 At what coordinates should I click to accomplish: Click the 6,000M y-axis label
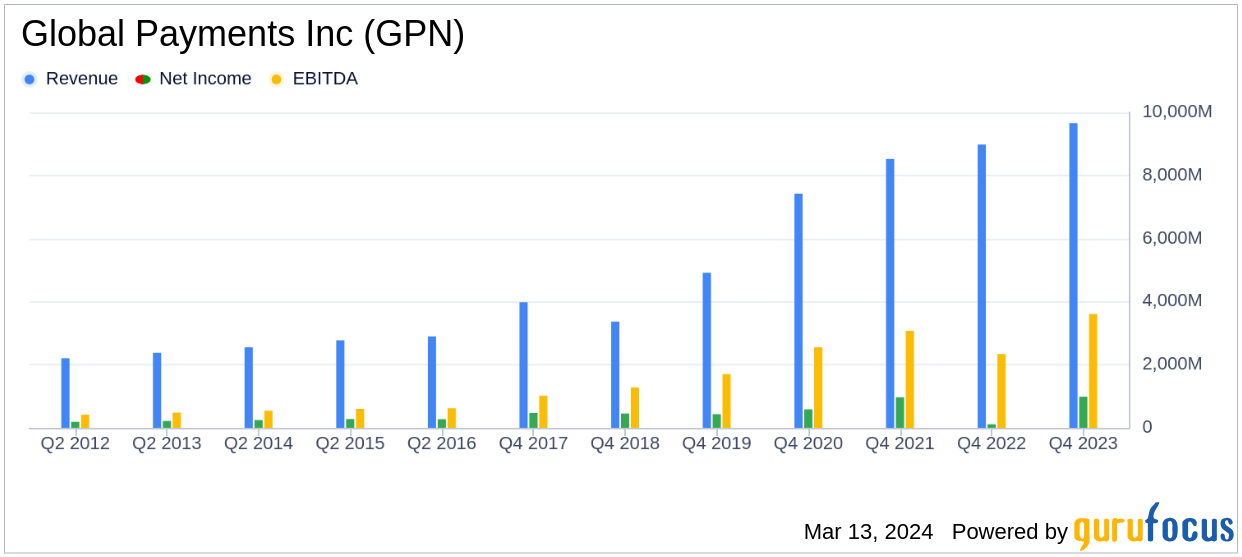pos(1172,238)
